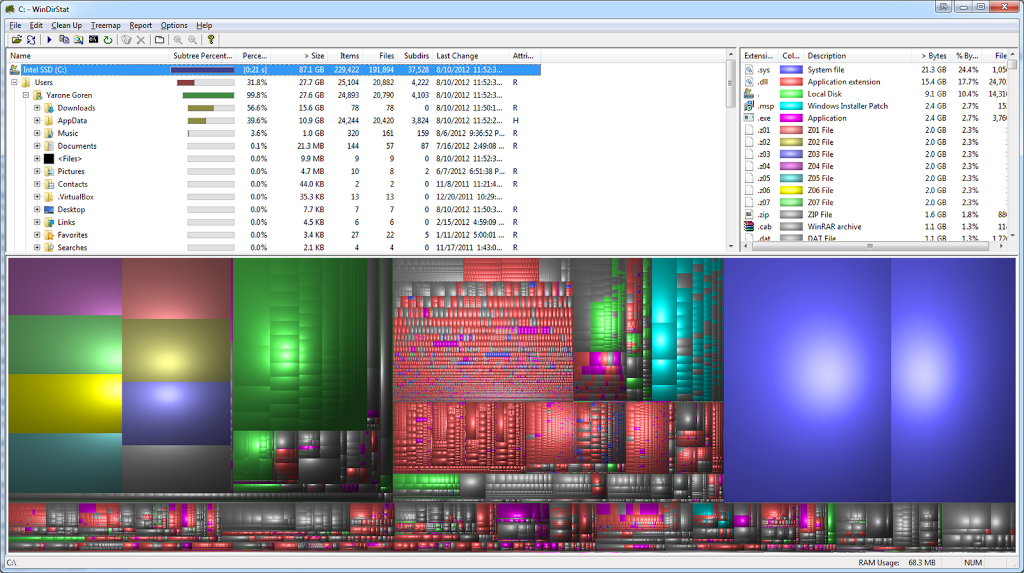The image size is (1024, 573).
Task: Click the Select Parent folder toolbar icon
Action: click(159, 40)
